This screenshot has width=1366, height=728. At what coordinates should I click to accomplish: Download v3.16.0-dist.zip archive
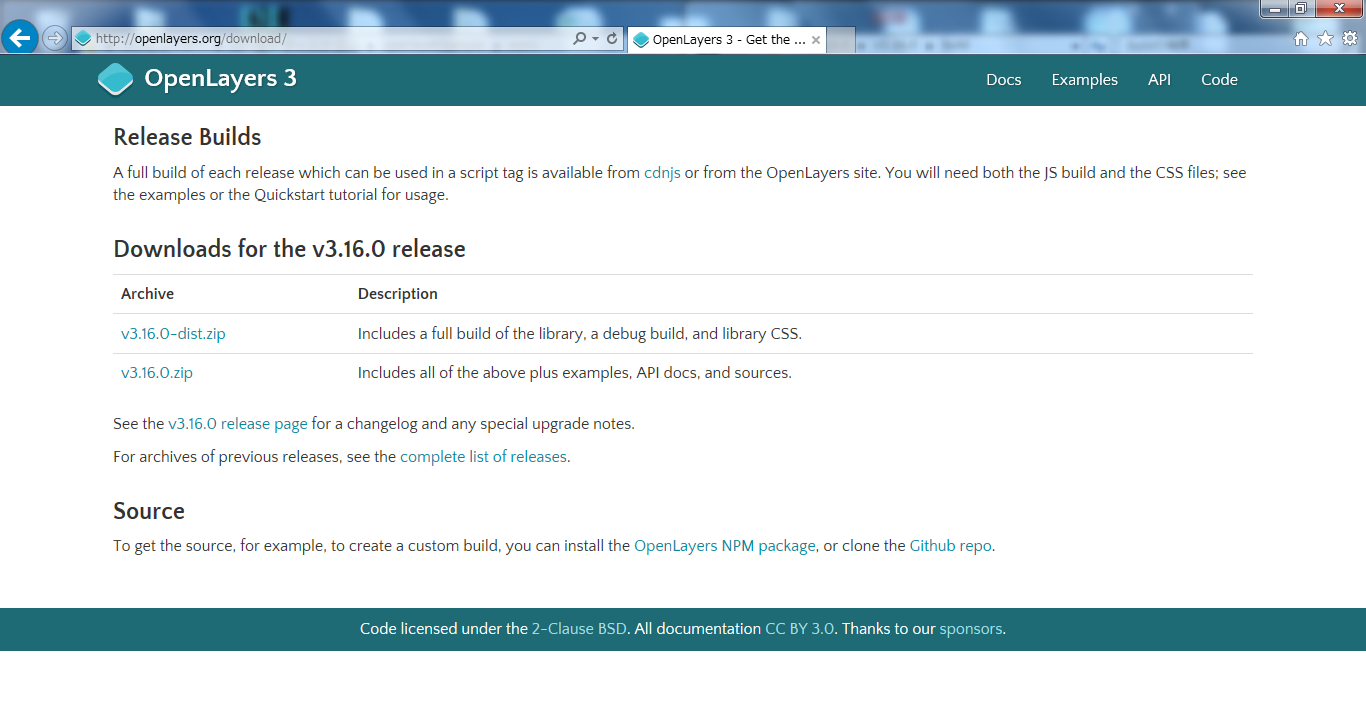click(x=173, y=334)
